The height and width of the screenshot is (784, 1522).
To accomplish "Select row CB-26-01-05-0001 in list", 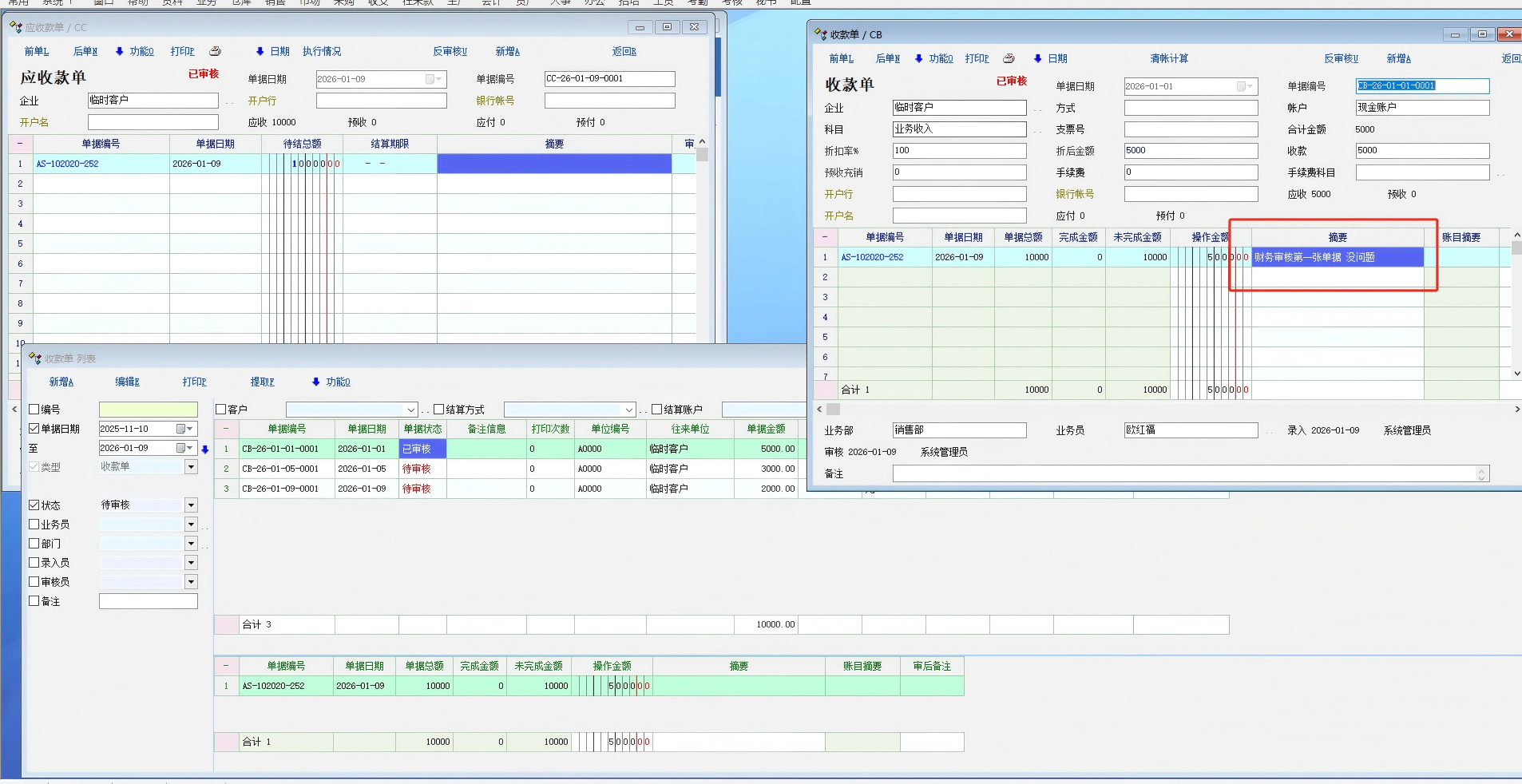I will (x=280, y=469).
